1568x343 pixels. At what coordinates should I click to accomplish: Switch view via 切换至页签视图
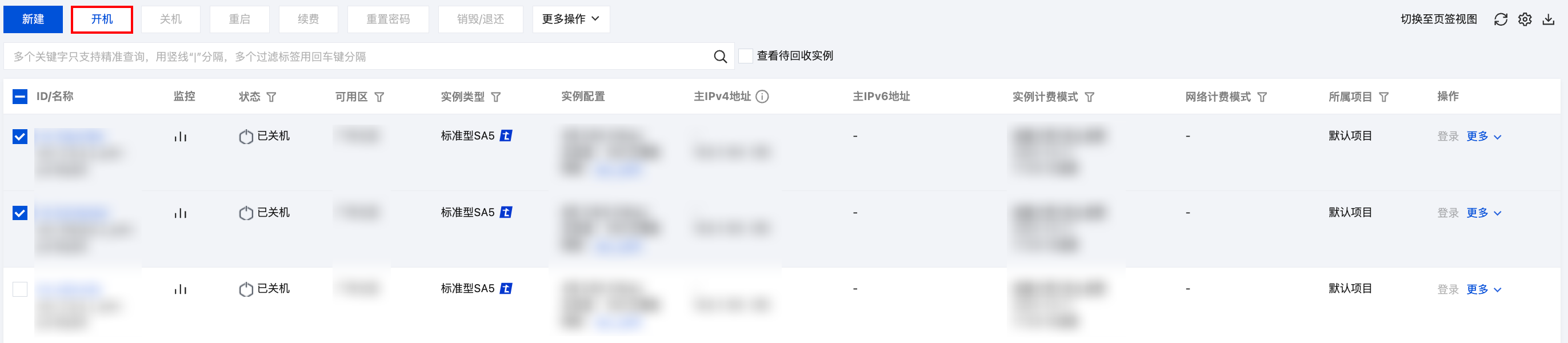click(x=1438, y=19)
